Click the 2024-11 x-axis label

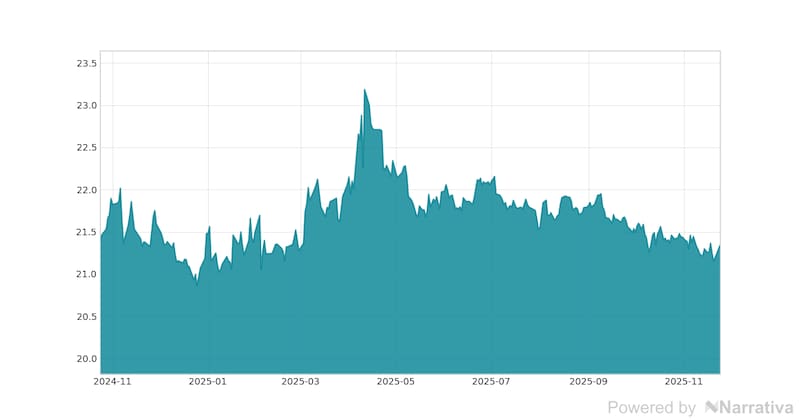[112, 381]
